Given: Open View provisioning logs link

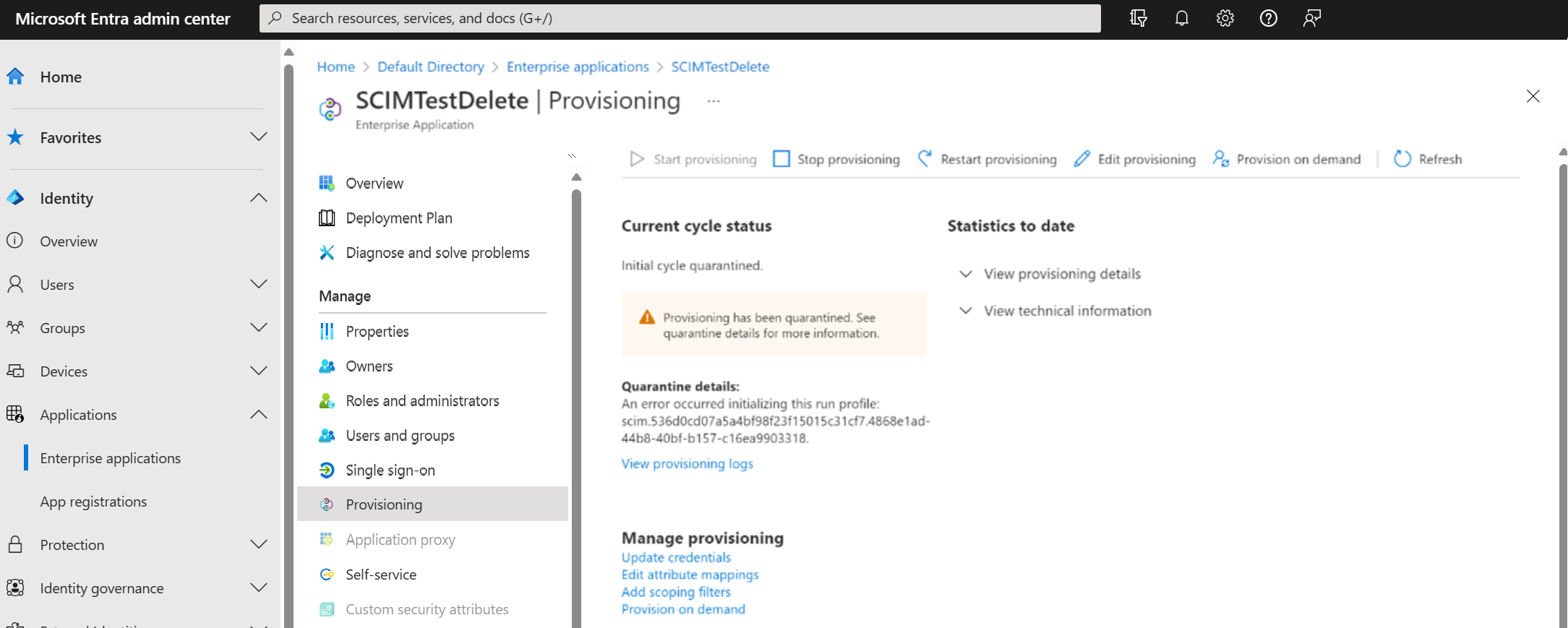Looking at the screenshot, I should (x=687, y=463).
